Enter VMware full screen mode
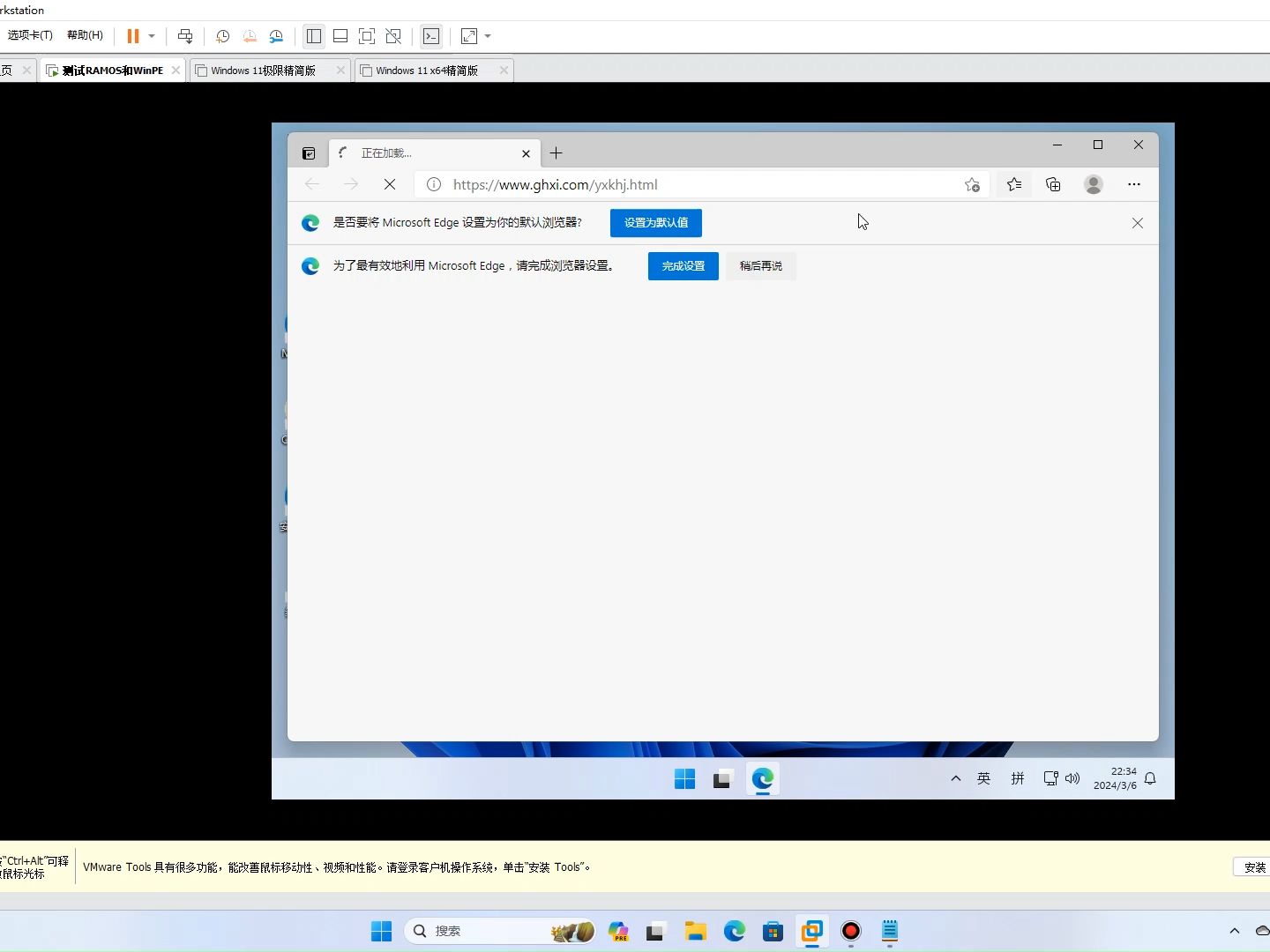The height and width of the screenshot is (952, 1270). [367, 36]
